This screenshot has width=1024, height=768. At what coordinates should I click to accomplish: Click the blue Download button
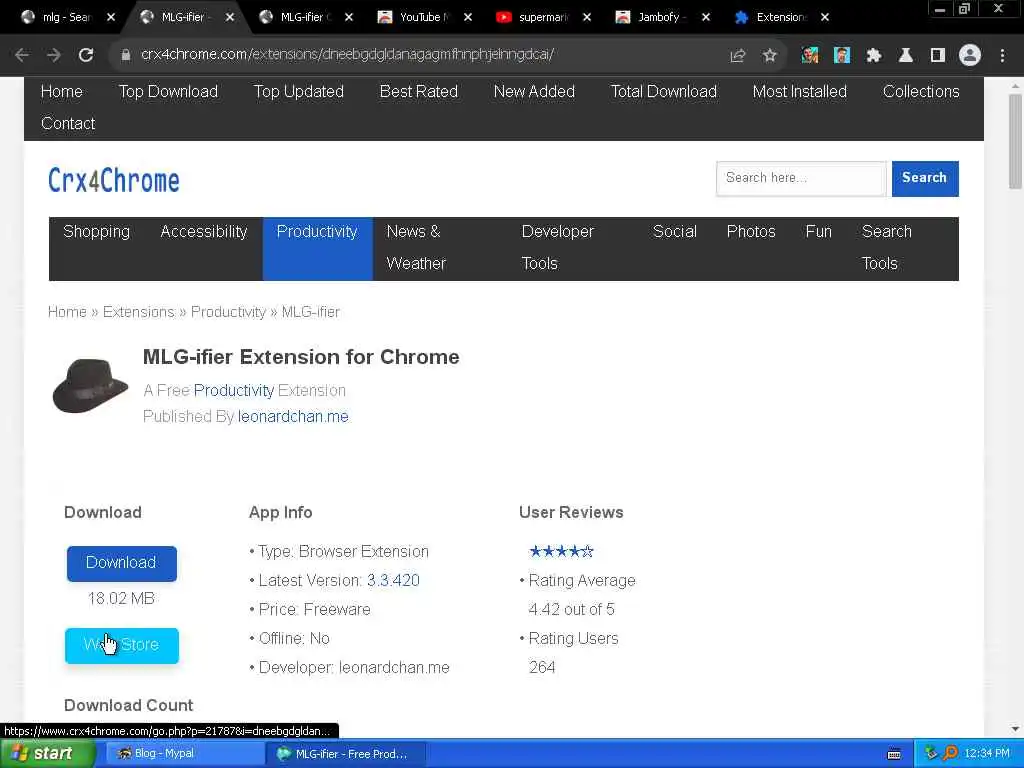pos(121,563)
